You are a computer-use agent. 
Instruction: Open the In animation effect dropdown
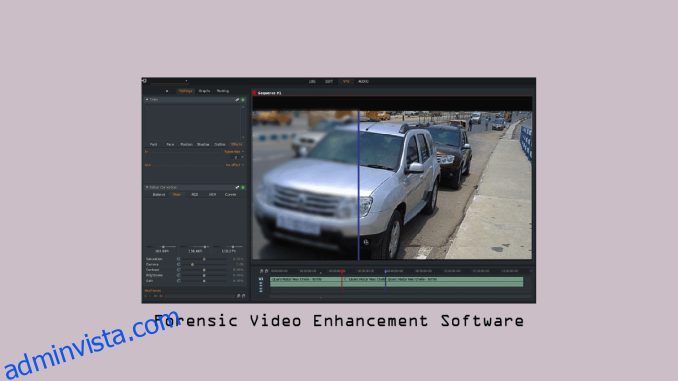coord(233,152)
